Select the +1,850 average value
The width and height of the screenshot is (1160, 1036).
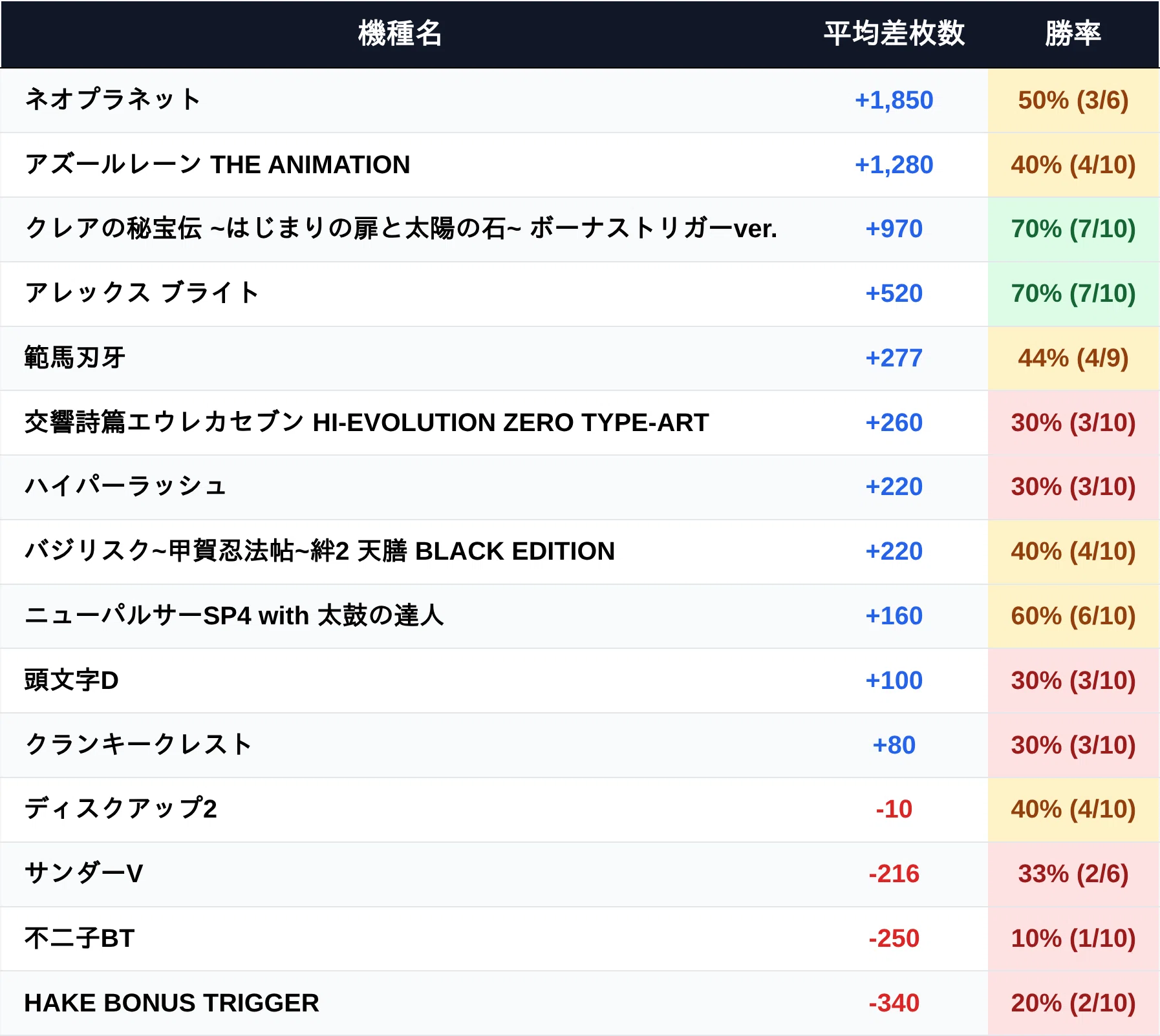[x=894, y=100]
